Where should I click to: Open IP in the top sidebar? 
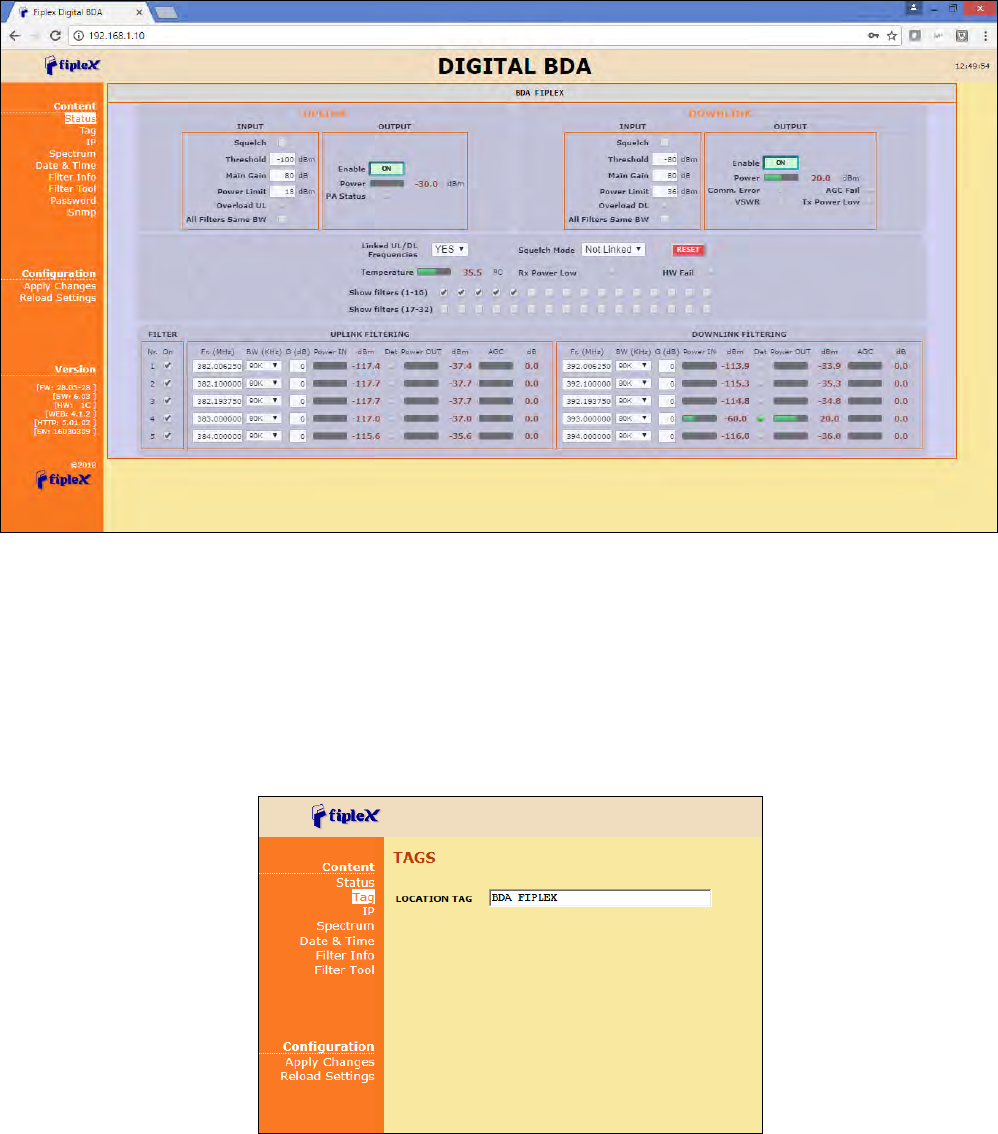[x=91, y=142]
